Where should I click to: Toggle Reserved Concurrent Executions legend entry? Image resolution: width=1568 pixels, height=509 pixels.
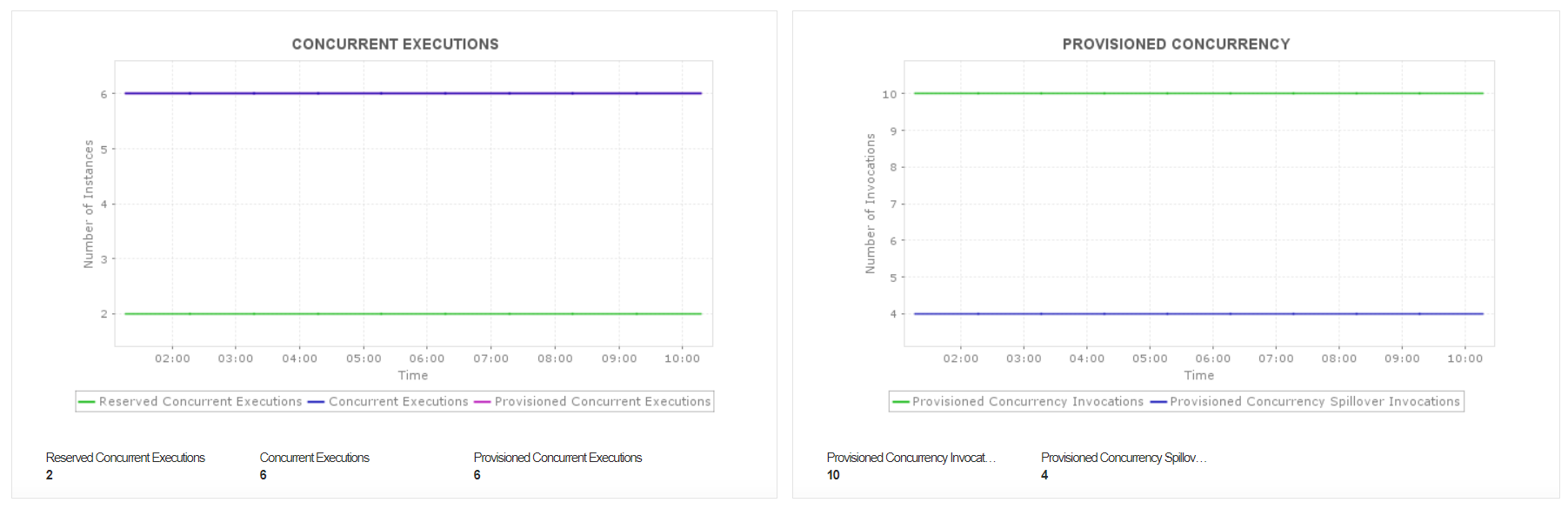[x=200, y=401]
